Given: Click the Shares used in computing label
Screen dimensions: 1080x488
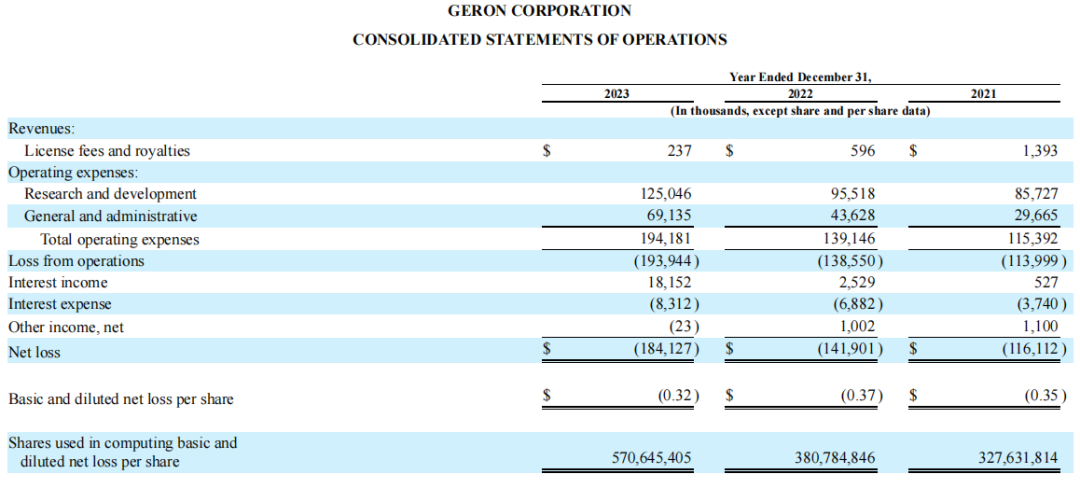Looking at the screenshot, I should pyautogui.click(x=123, y=452).
